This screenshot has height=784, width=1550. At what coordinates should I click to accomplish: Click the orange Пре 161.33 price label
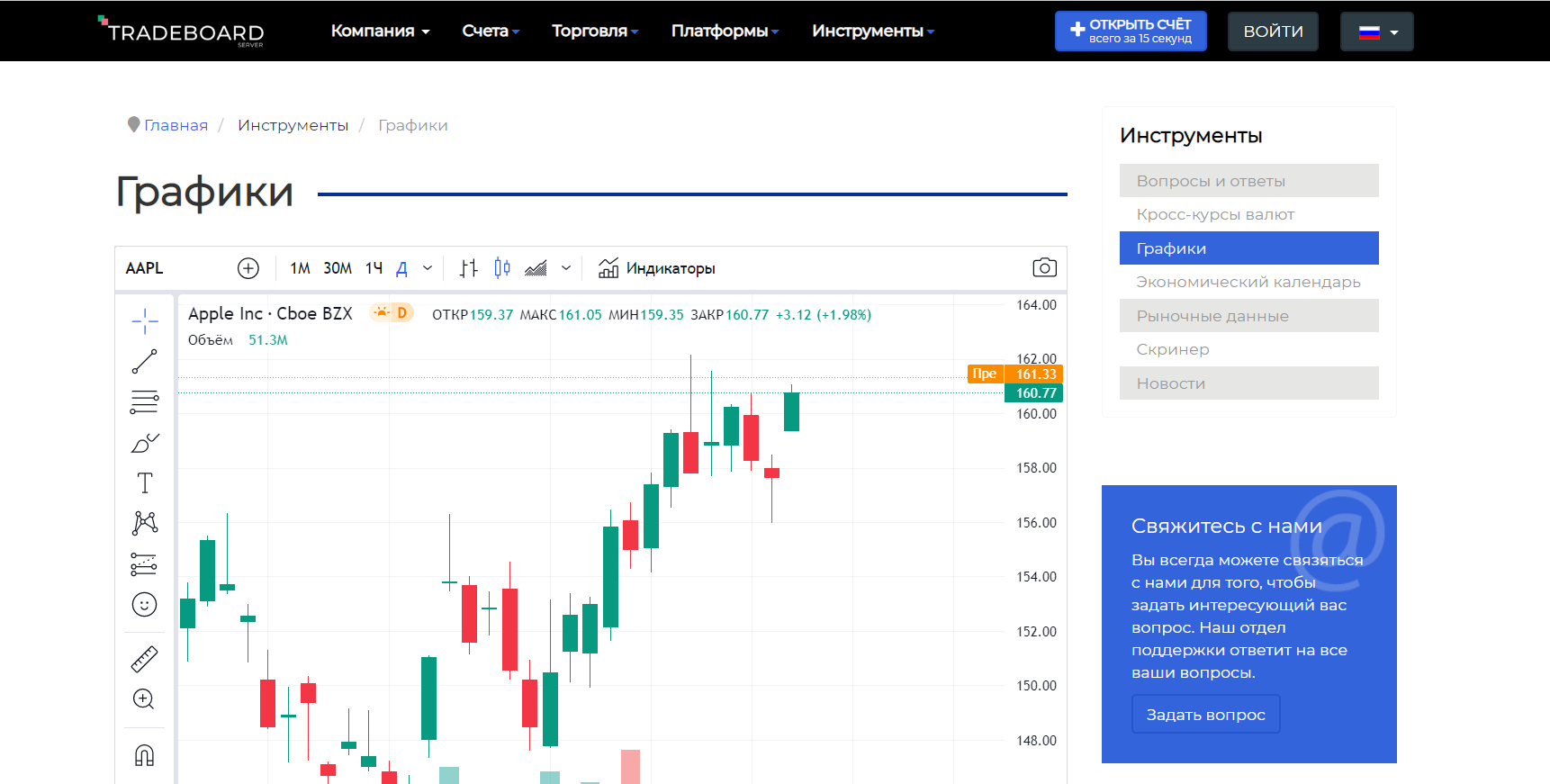point(1015,374)
